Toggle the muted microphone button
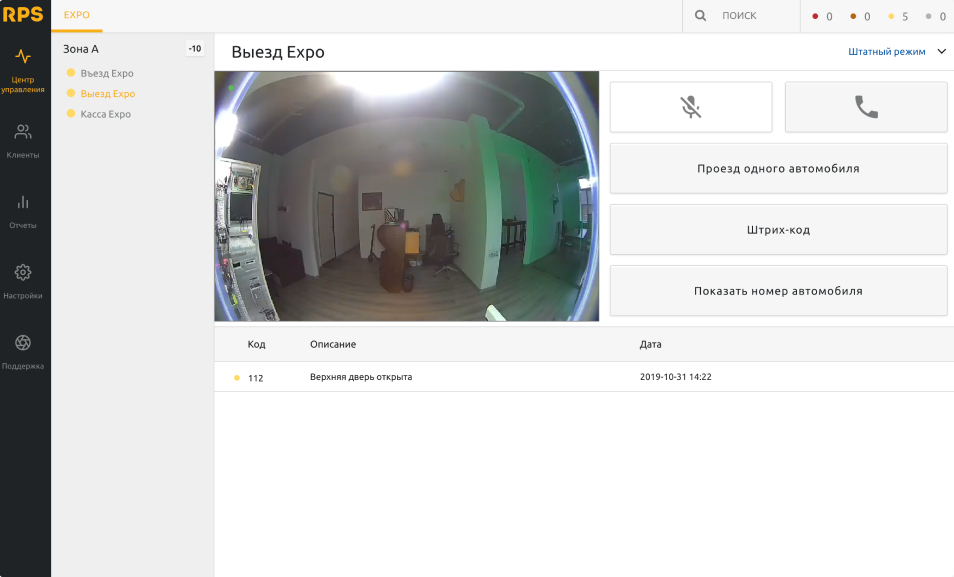This screenshot has height=577, width=954. tap(690, 107)
